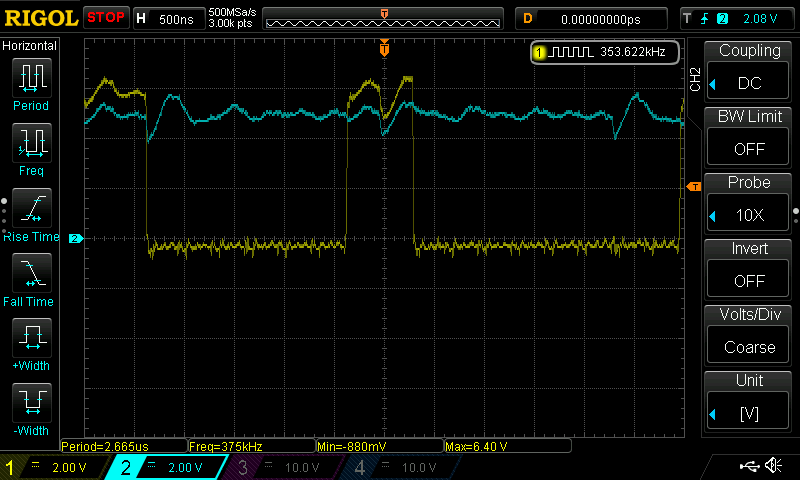Viewport: 800px width, 480px height.
Task: Toggle the speaker sound icon
Action: [773, 466]
